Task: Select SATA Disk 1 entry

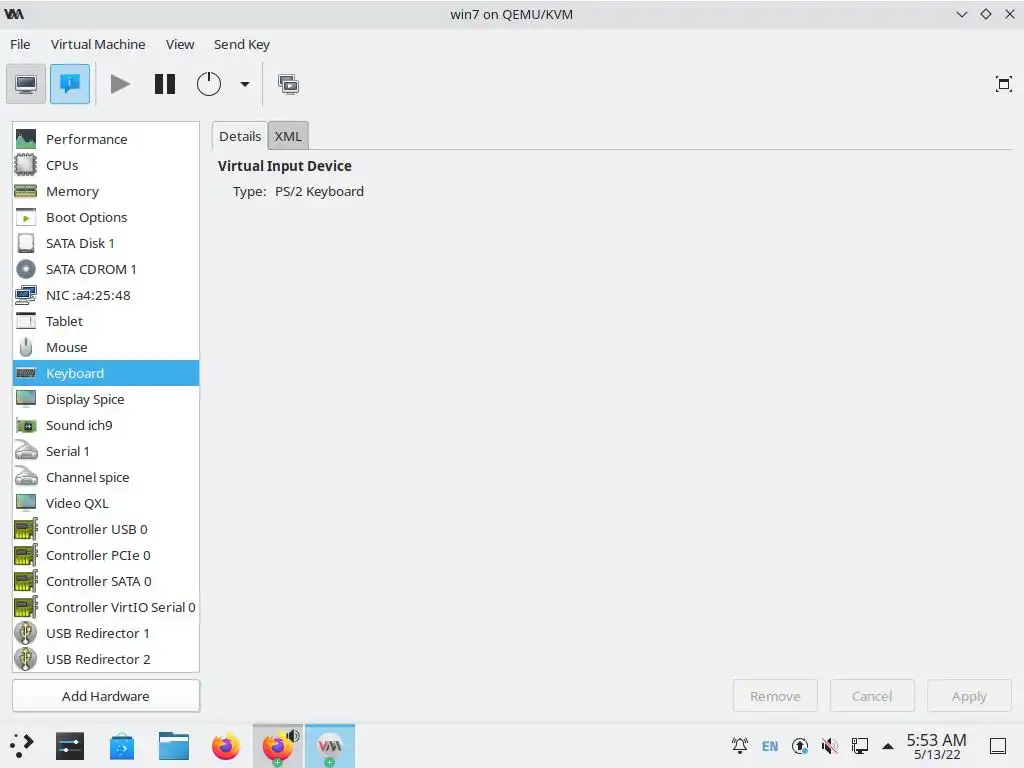Action: [x=106, y=244]
